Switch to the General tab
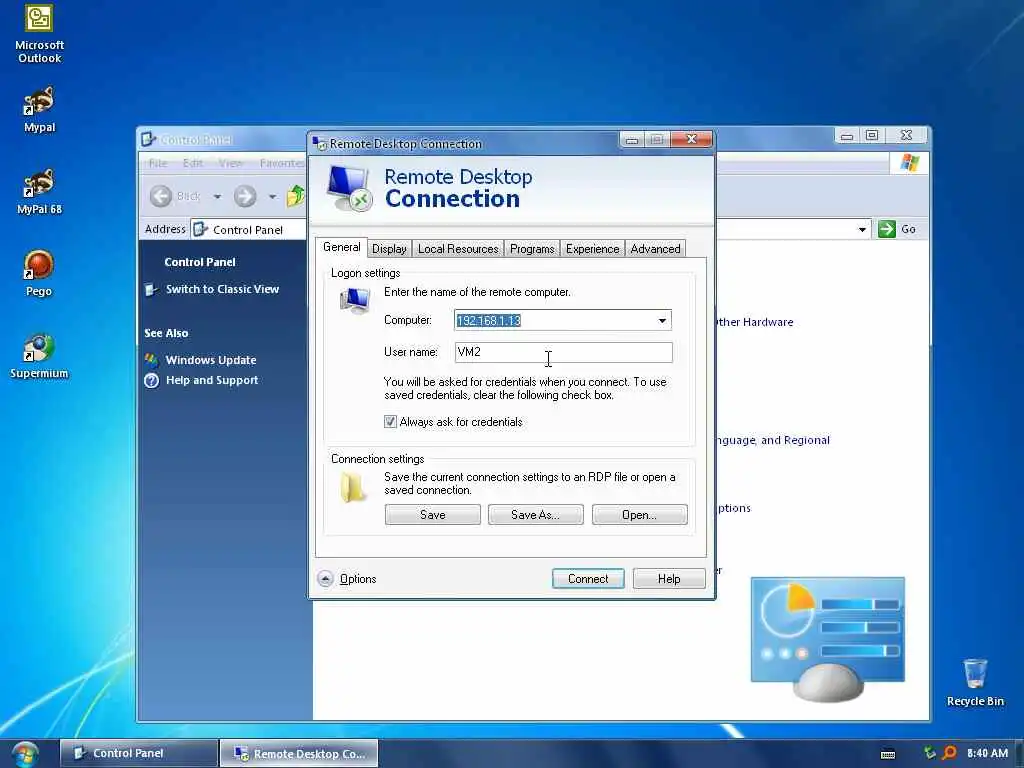This screenshot has width=1024, height=768. tap(342, 247)
